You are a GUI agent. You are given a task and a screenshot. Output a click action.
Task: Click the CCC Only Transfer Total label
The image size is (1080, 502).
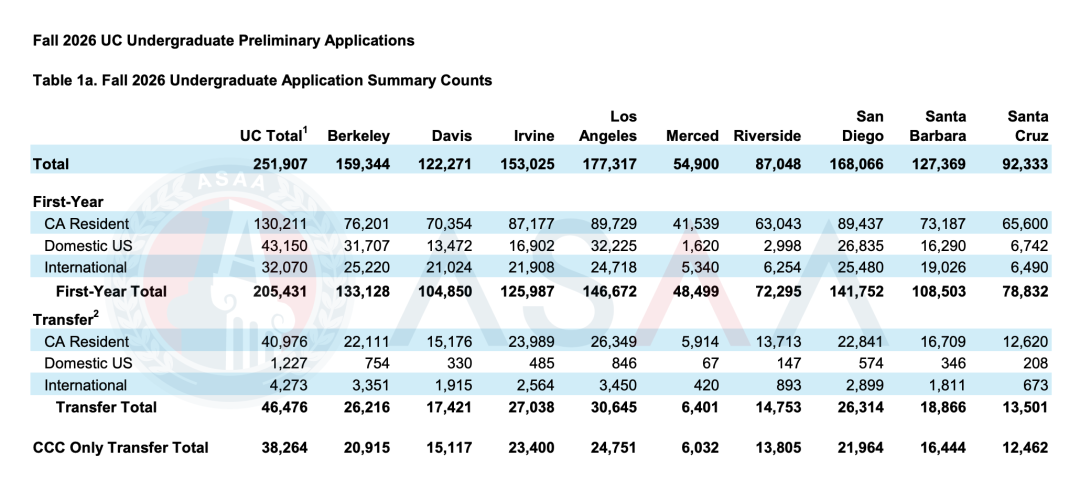[x=121, y=448]
